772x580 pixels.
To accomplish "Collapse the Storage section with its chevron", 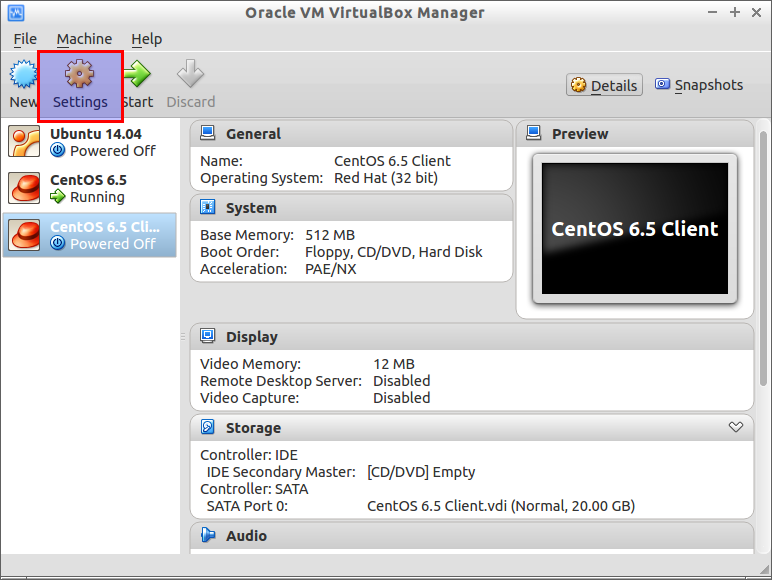I will pos(736,427).
